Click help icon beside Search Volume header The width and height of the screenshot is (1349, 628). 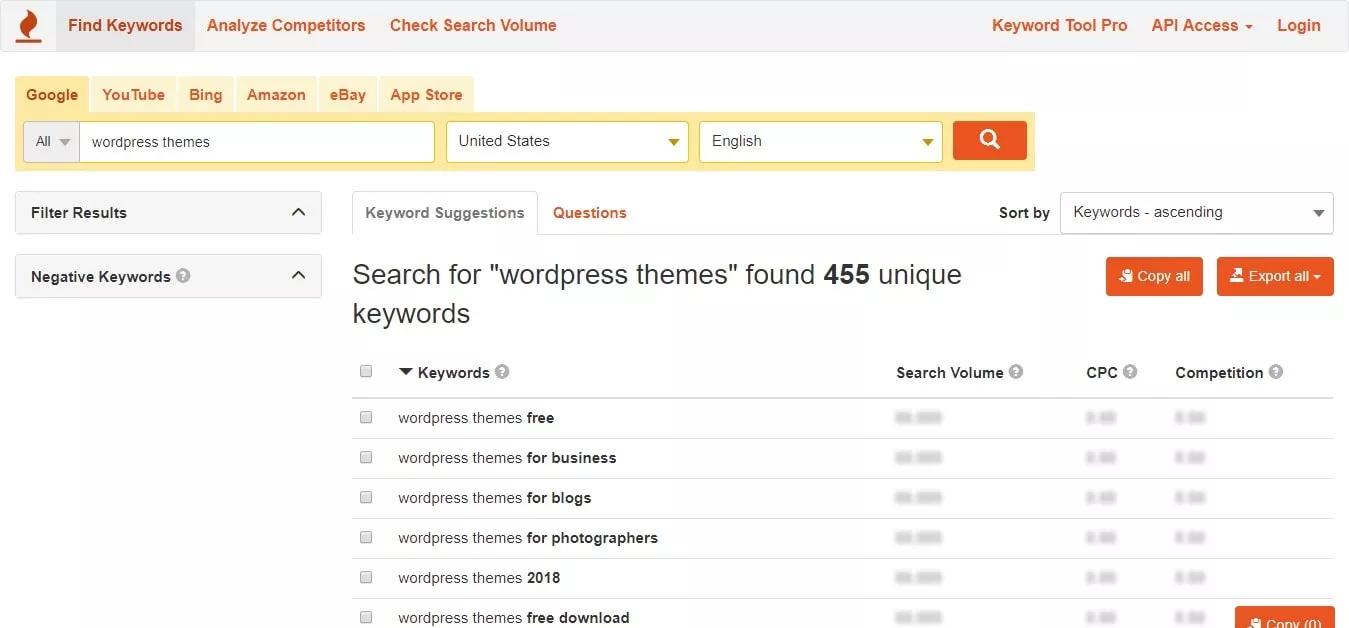(x=1016, y=372)
